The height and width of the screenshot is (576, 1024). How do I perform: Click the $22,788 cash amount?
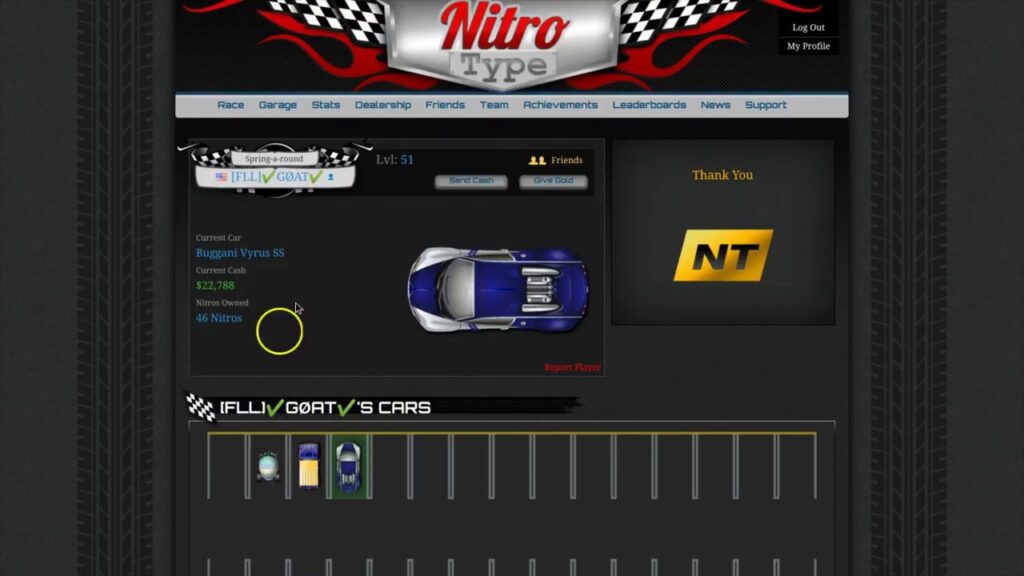click(215, 285)
